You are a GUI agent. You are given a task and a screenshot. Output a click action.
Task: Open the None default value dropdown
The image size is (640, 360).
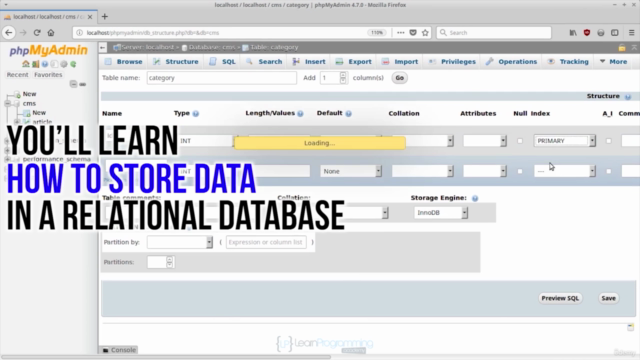(351, 171)
